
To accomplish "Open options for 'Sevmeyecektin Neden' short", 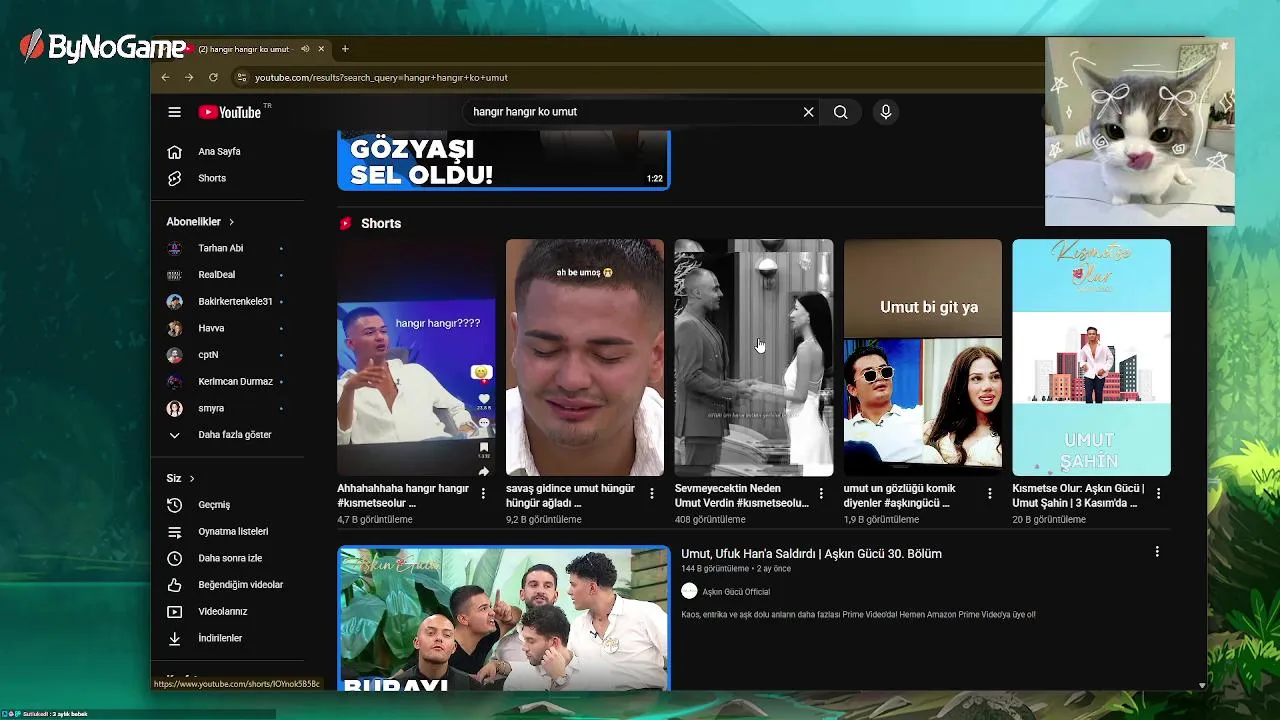I will click(x=821, y=493).
